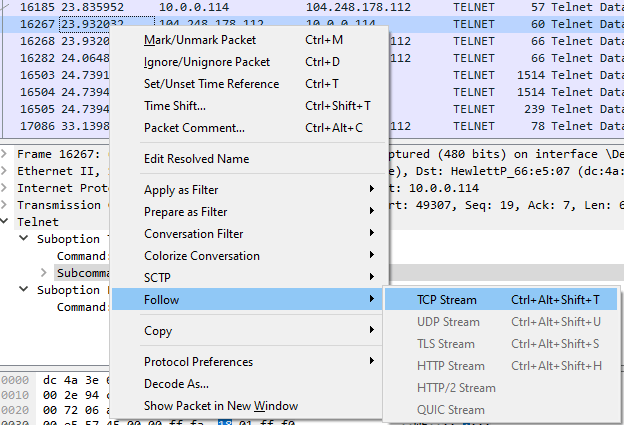
Task: Open the Protocol Preferences submenu
Action: tap(198, 362)
